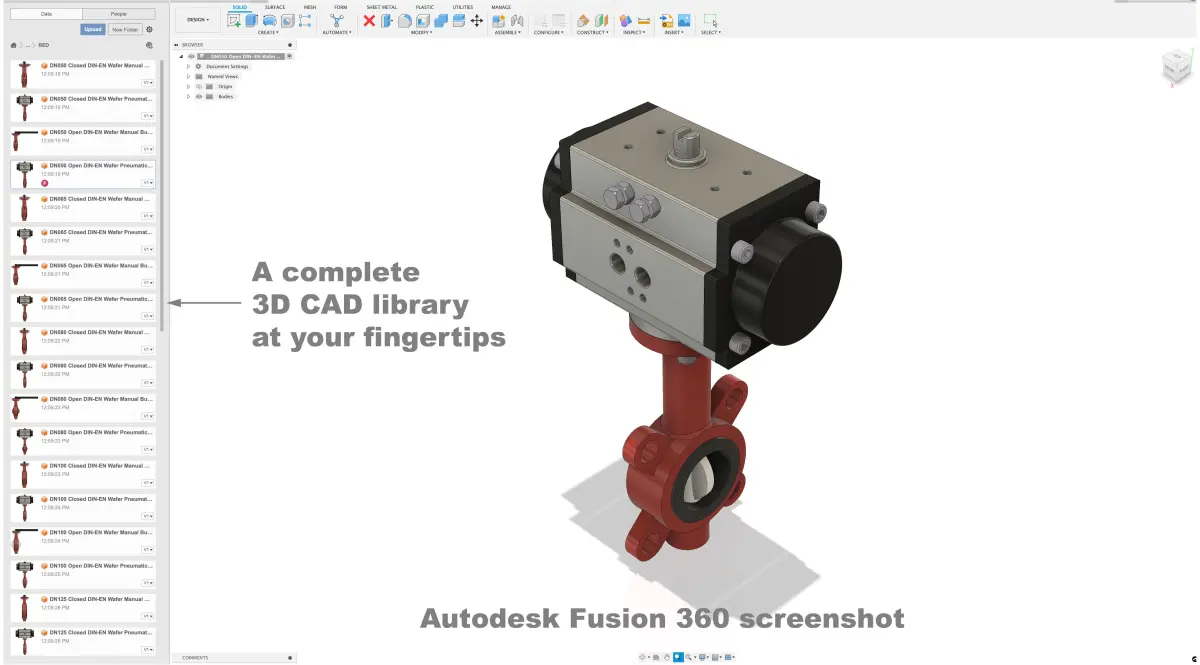Screen dimensions: 1200x665
Task: Click the search icon in data panel
Action: [x=149, y=45]
